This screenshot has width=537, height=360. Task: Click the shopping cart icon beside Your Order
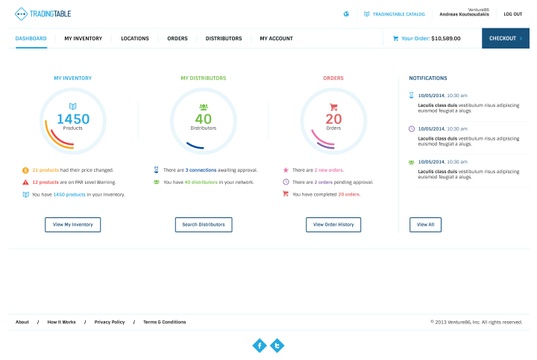(x=396, y=38)
